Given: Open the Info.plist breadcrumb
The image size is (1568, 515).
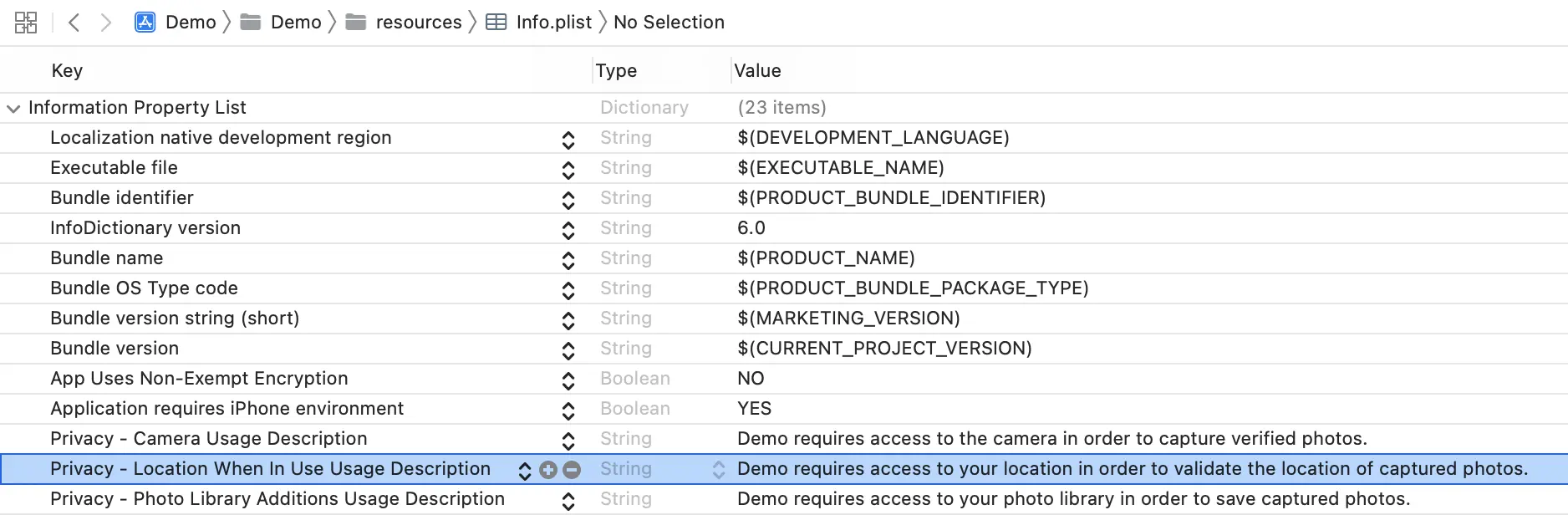Looking at the screenshot, I should click(x=539, y=23).
